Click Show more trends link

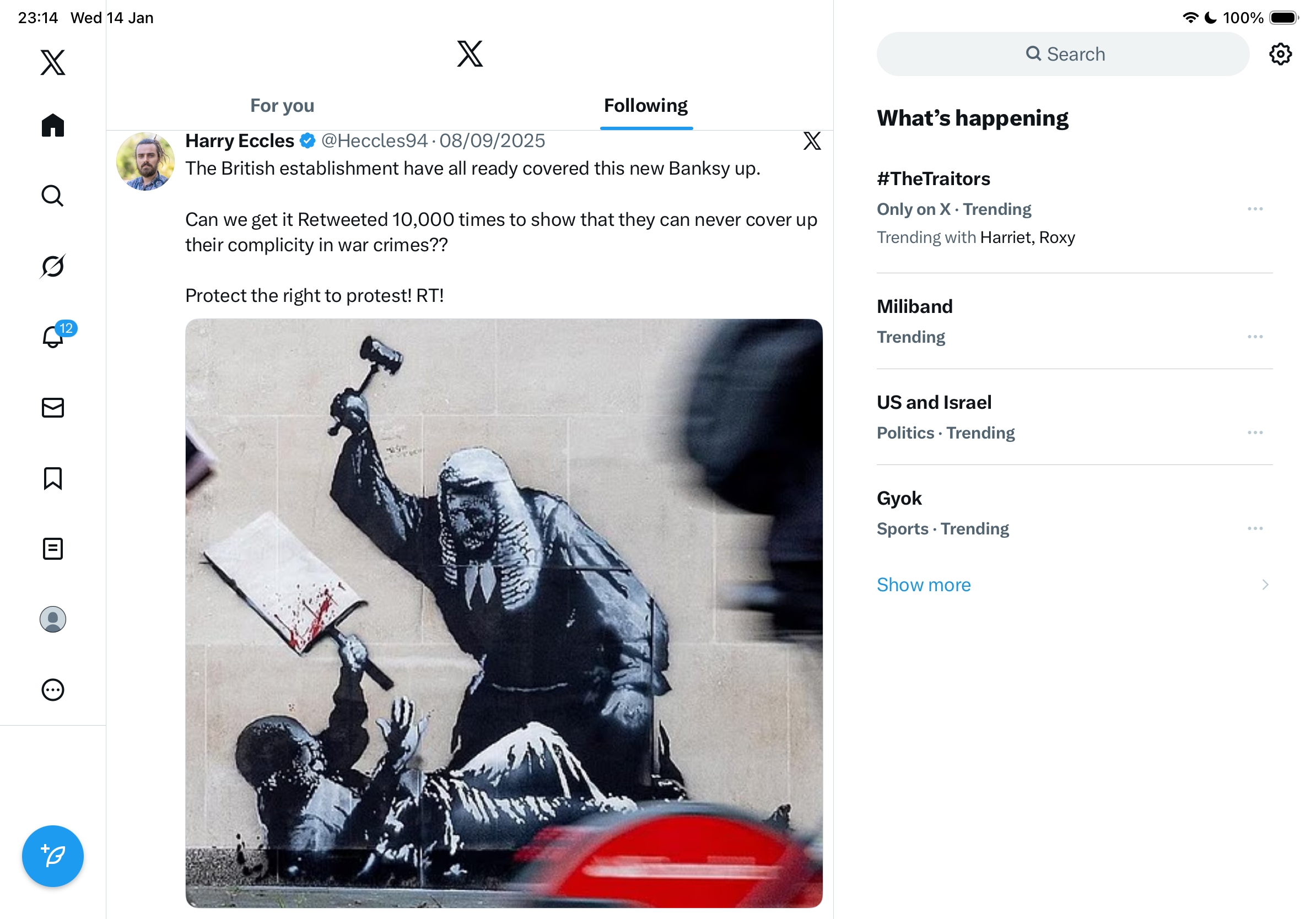pyautogui.click(x=924, y=585)
